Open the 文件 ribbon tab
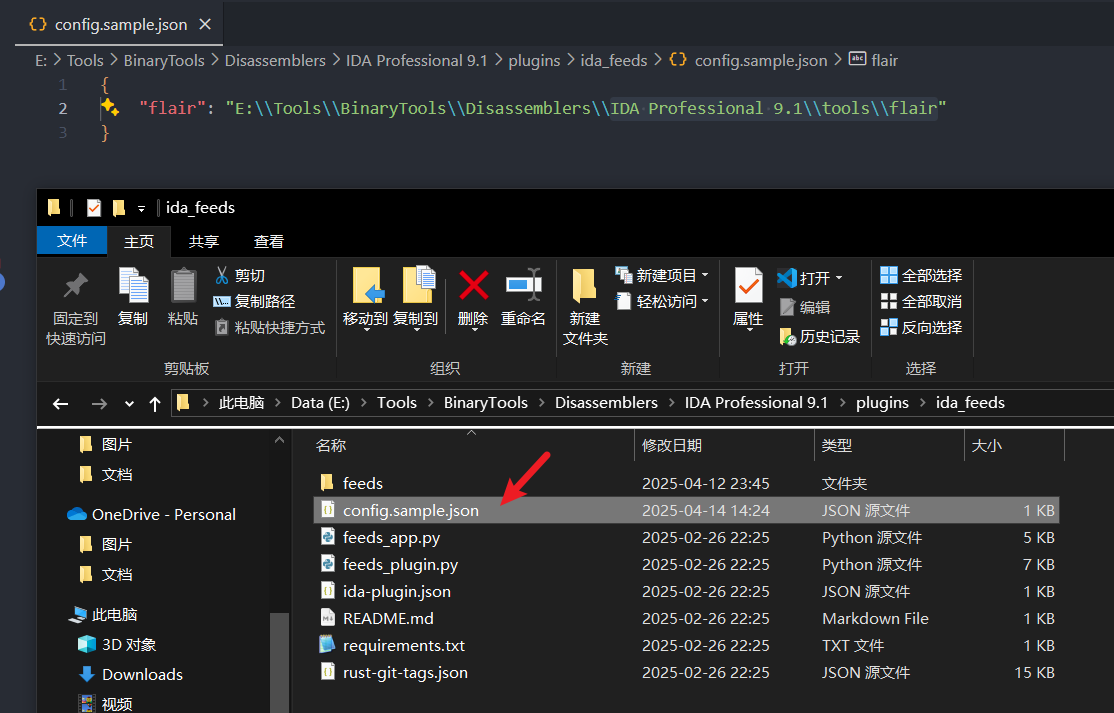Image resolution: width=1114 pixels, height=713 pixels. 72,241
